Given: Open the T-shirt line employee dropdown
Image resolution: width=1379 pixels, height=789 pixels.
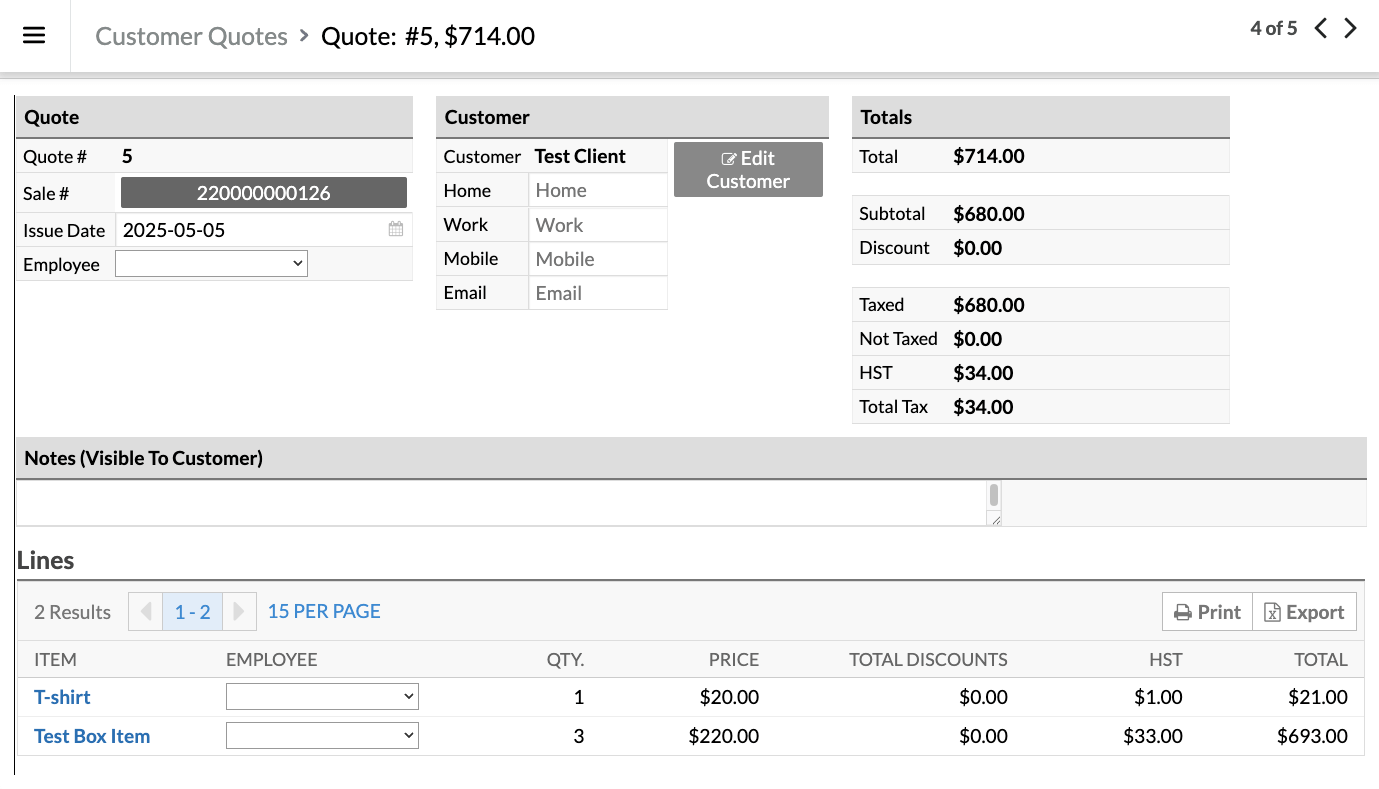Looking at the screenshot, I should tap(322, 697).
